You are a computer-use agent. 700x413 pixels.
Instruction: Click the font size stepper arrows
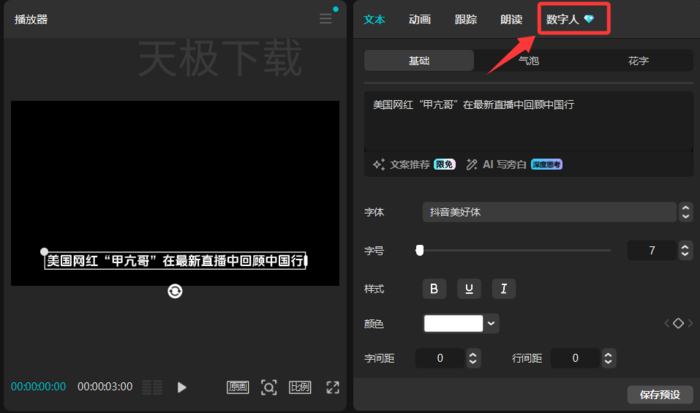[685, 250]
